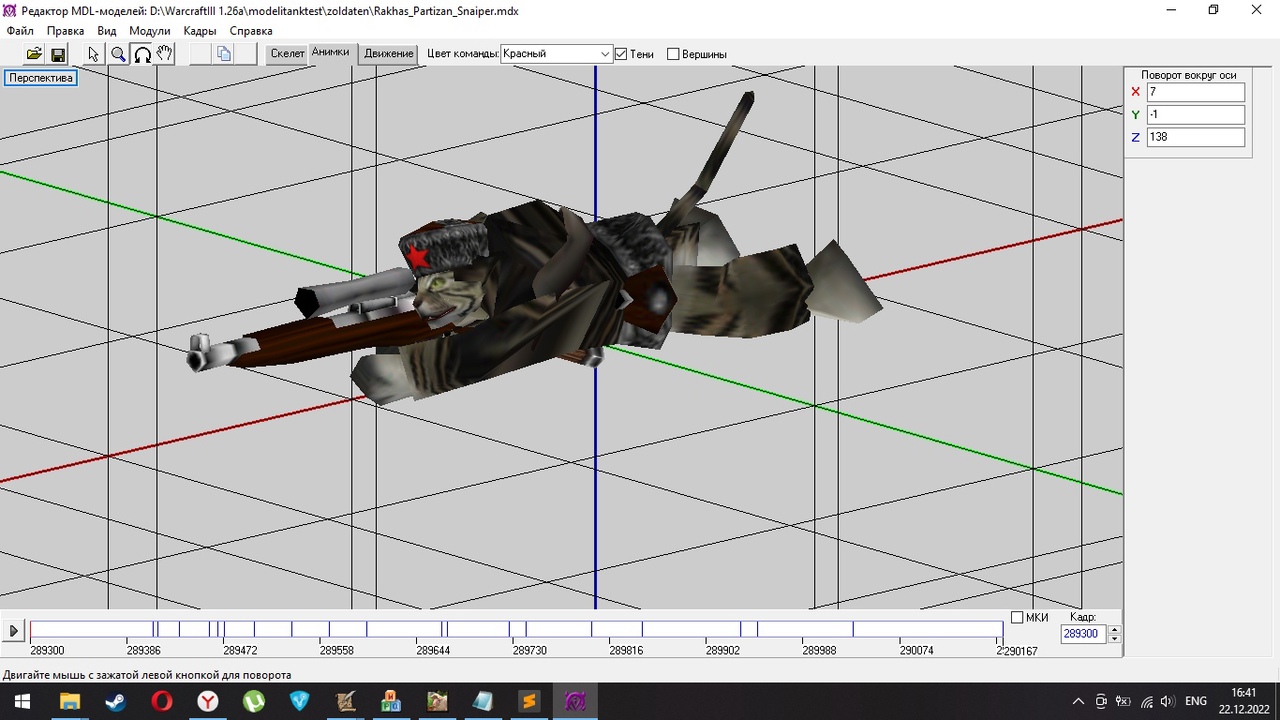Switch to the Скелет tab
1280x720 pixels.
(287, 54)
